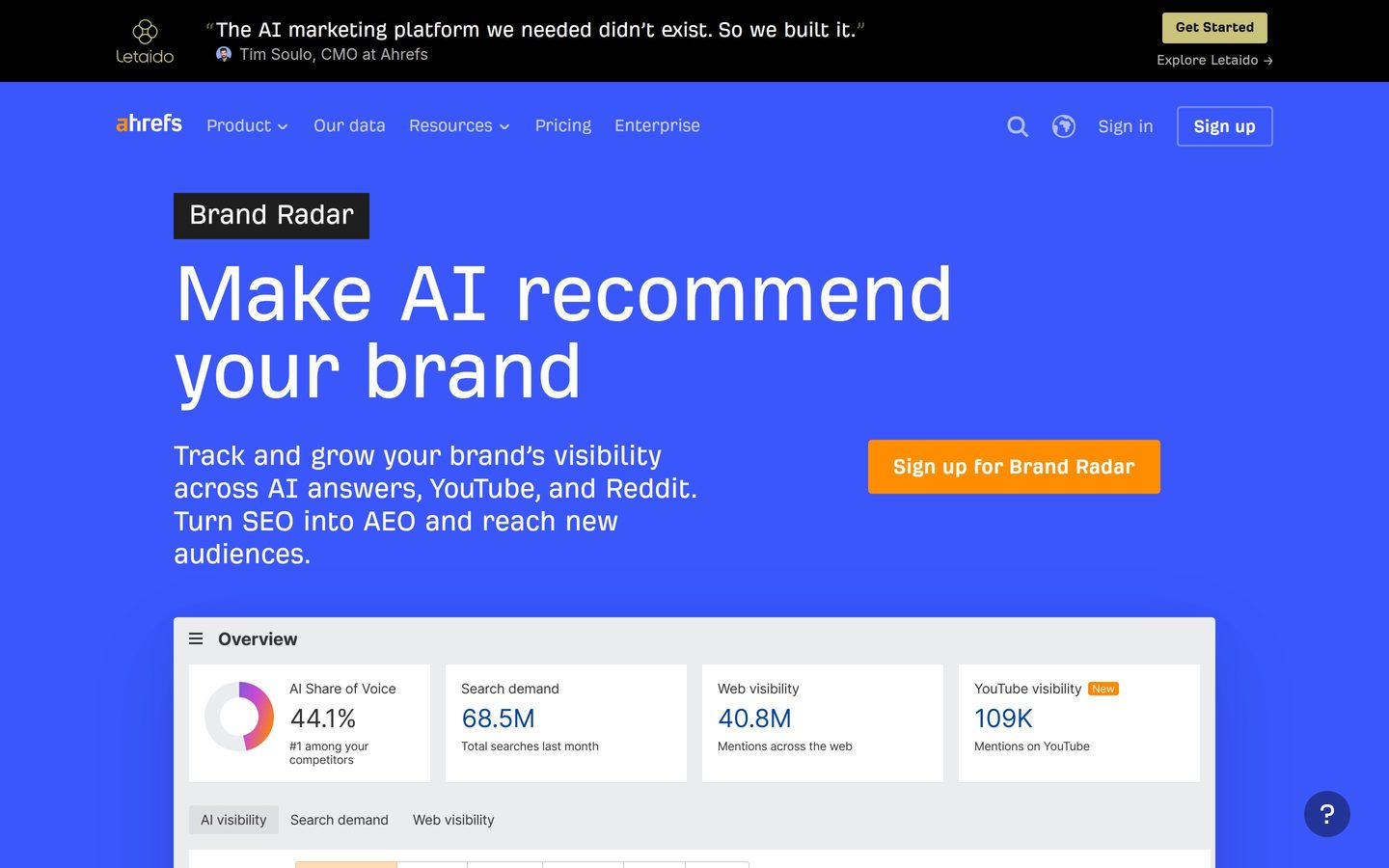Click "#1 among your competitors" text
Screen dimensions: 1389x868
click(329, 753)
